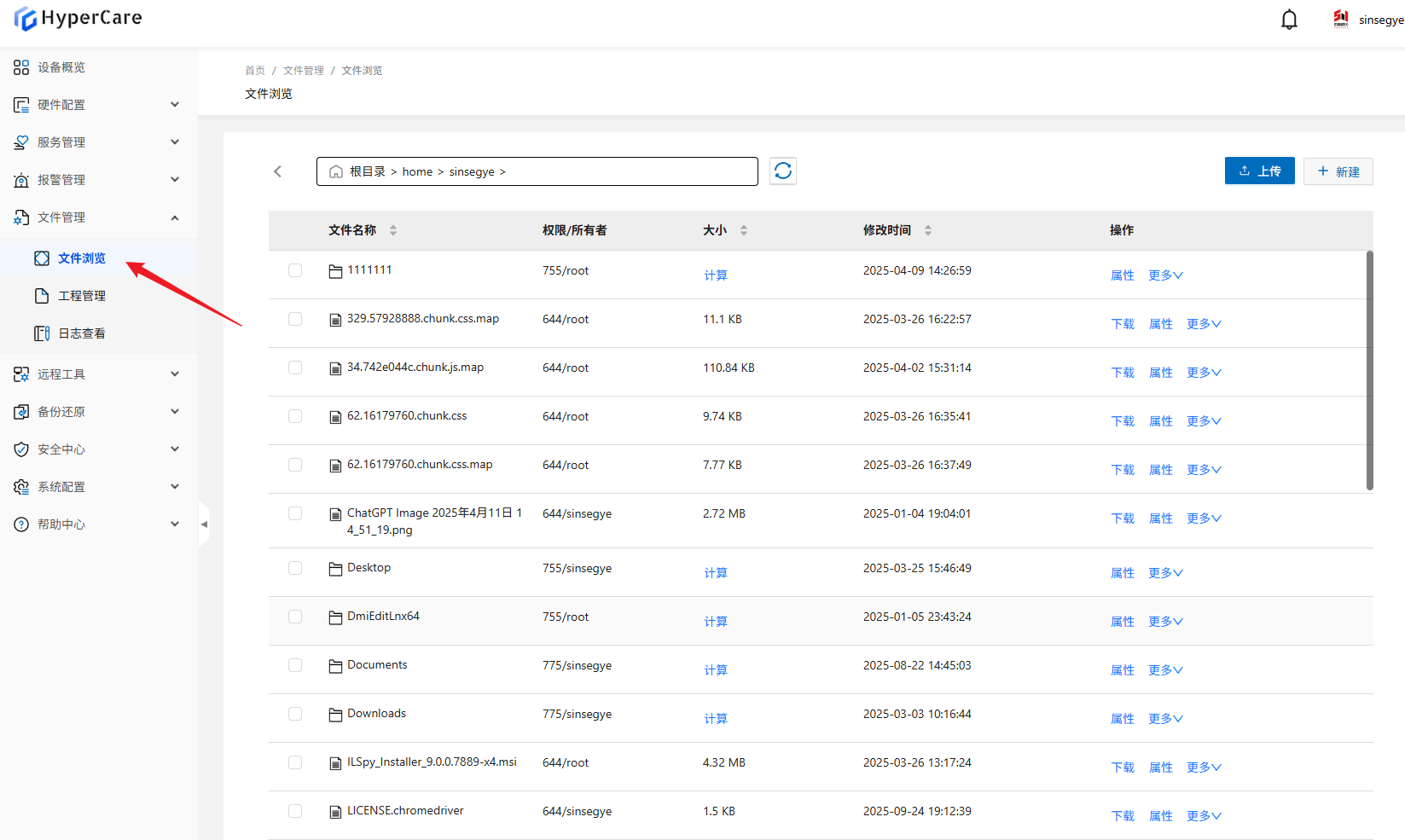Click the refresh directory icon
Image resolution: width=1405 pixels, height=840 pixels.
click(782, 171)
